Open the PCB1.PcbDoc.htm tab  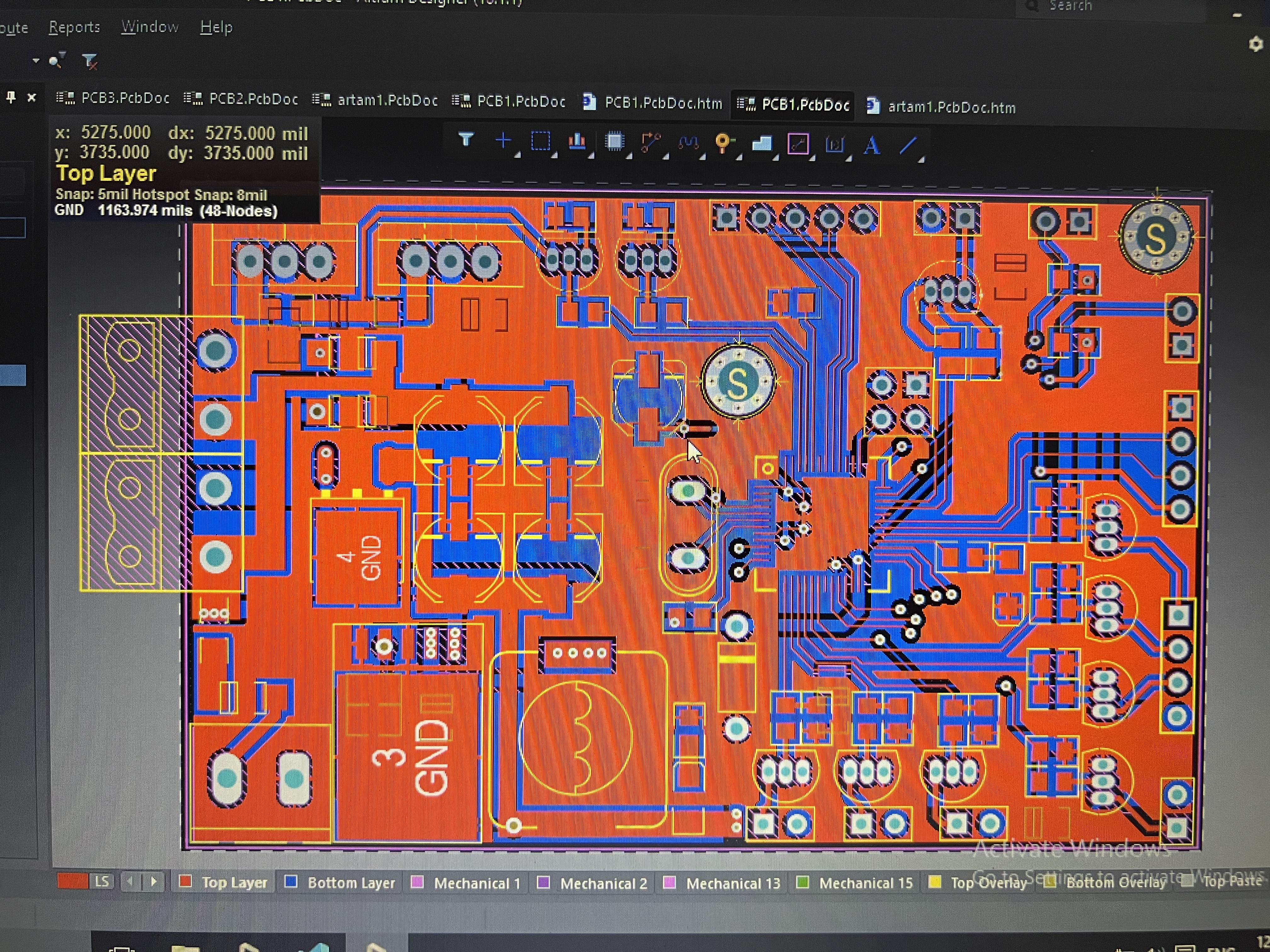click(x=653, y=103)
